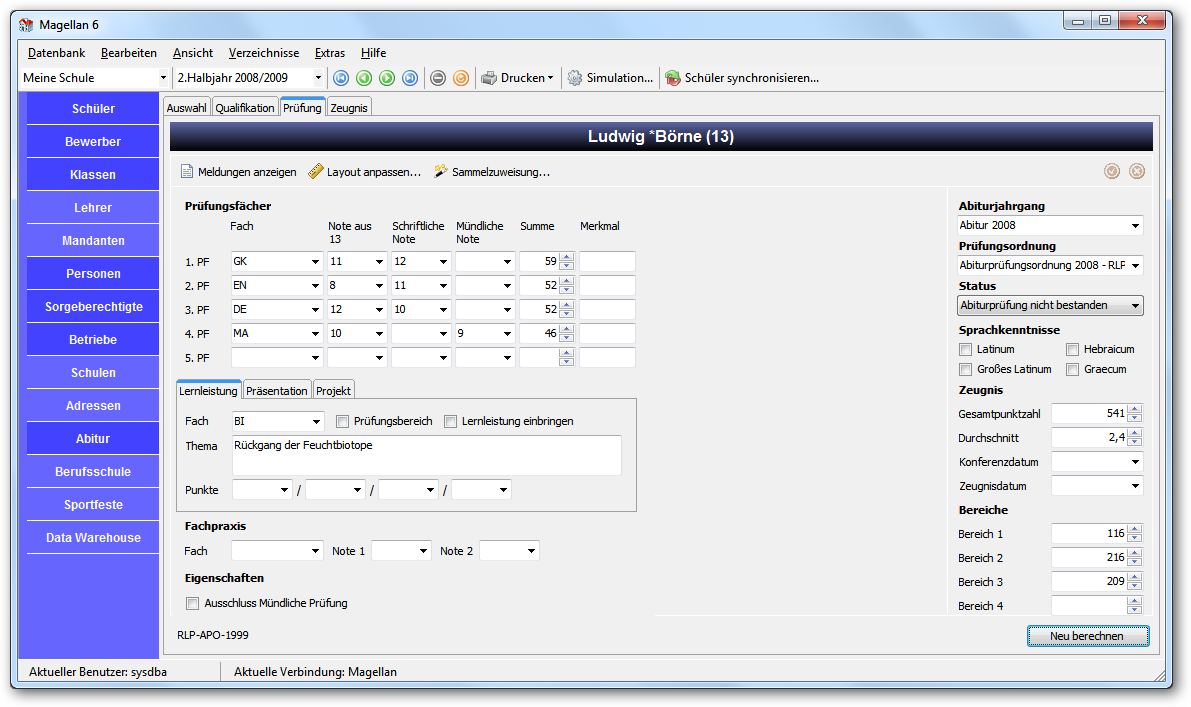
Task: Open the Drucken print menu
Action: pyautogui.click(x=517, y=78)
